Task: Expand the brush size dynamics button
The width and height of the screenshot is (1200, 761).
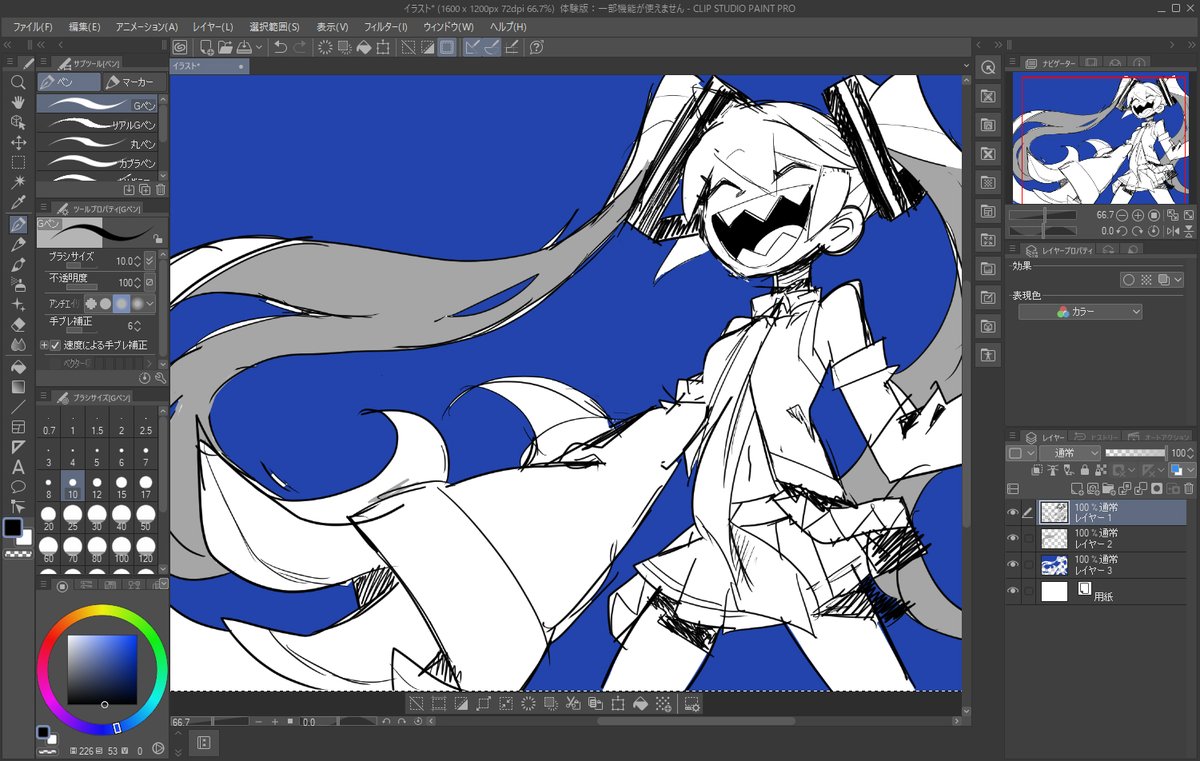Action: (x=150, y=260)
